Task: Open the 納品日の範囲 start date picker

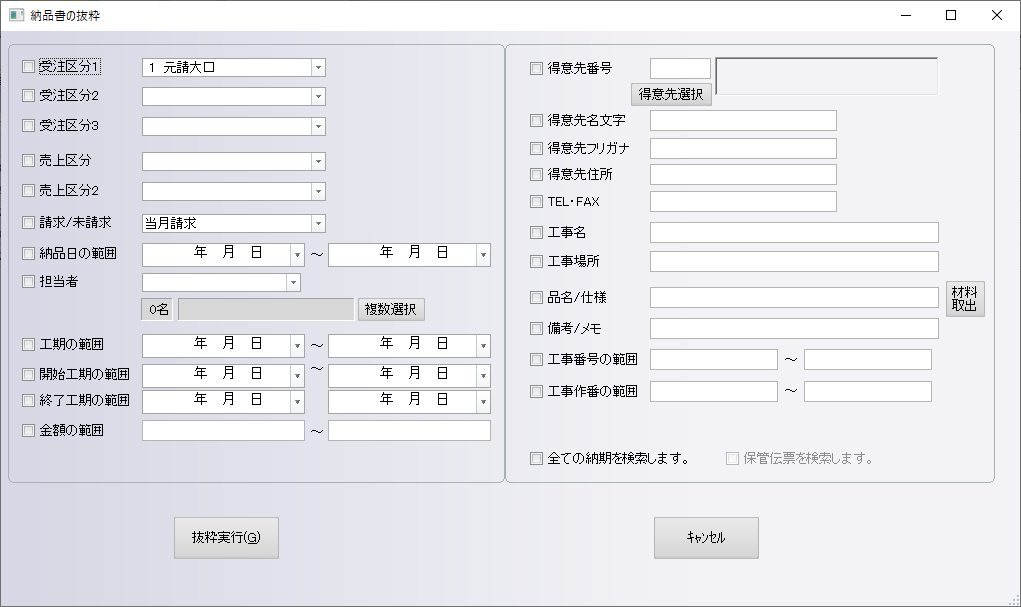Action: click(297, 255)
